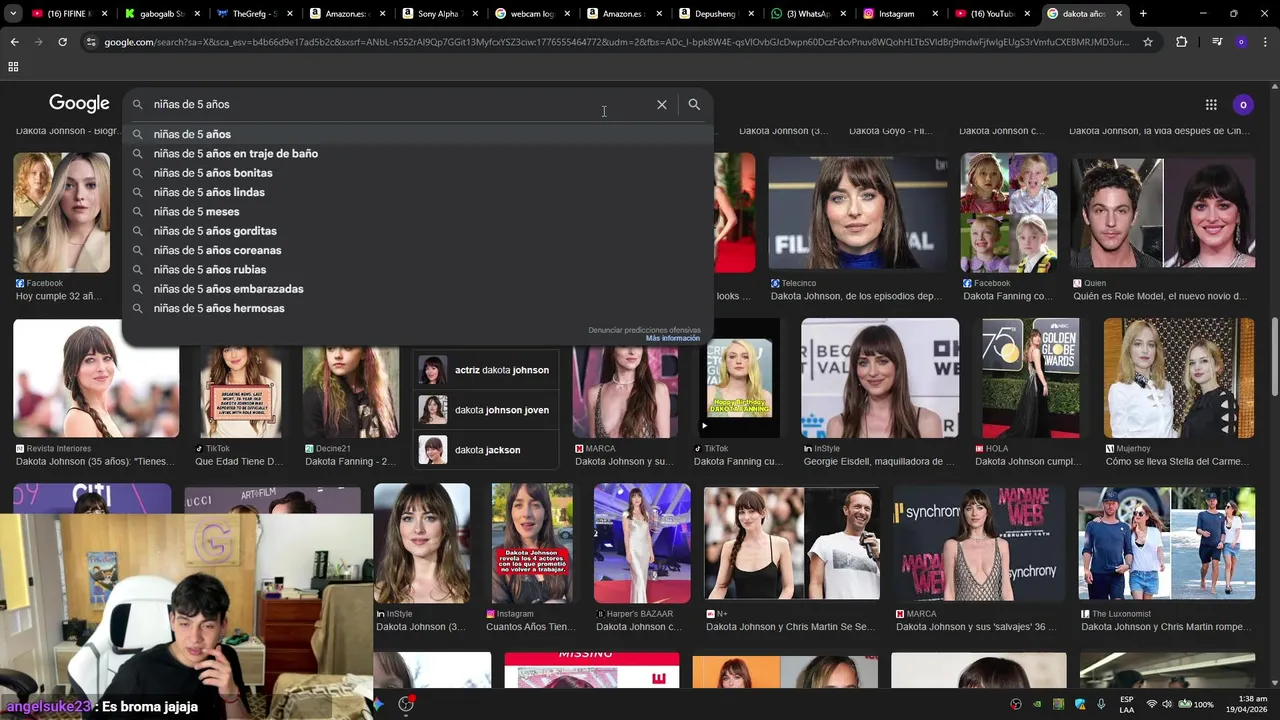Viewport: 1280px width, 720px height.
Task: Bookmark this page with the star icon
Action: [x=1148, y=42]
